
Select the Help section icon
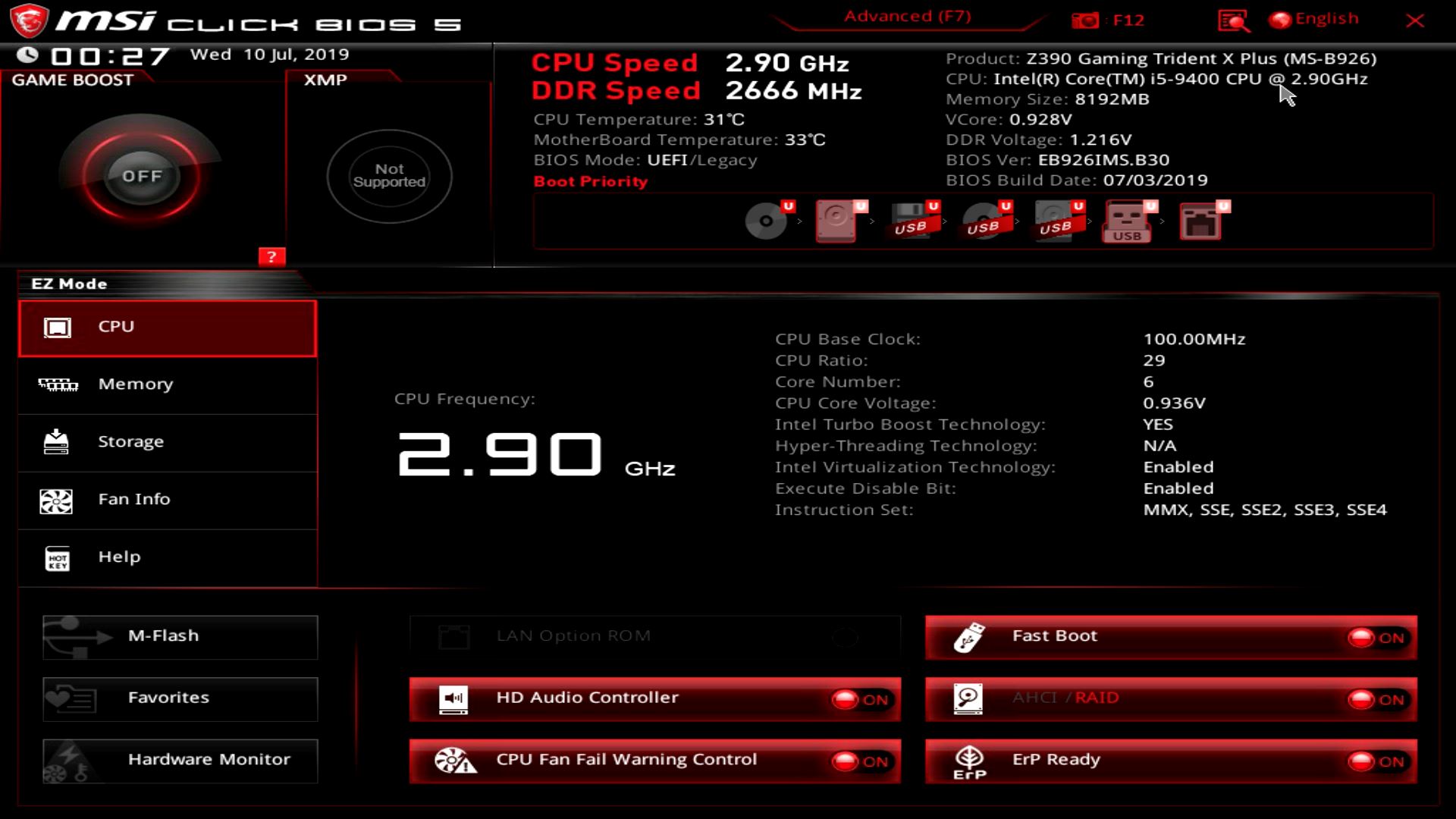[56, 557]
